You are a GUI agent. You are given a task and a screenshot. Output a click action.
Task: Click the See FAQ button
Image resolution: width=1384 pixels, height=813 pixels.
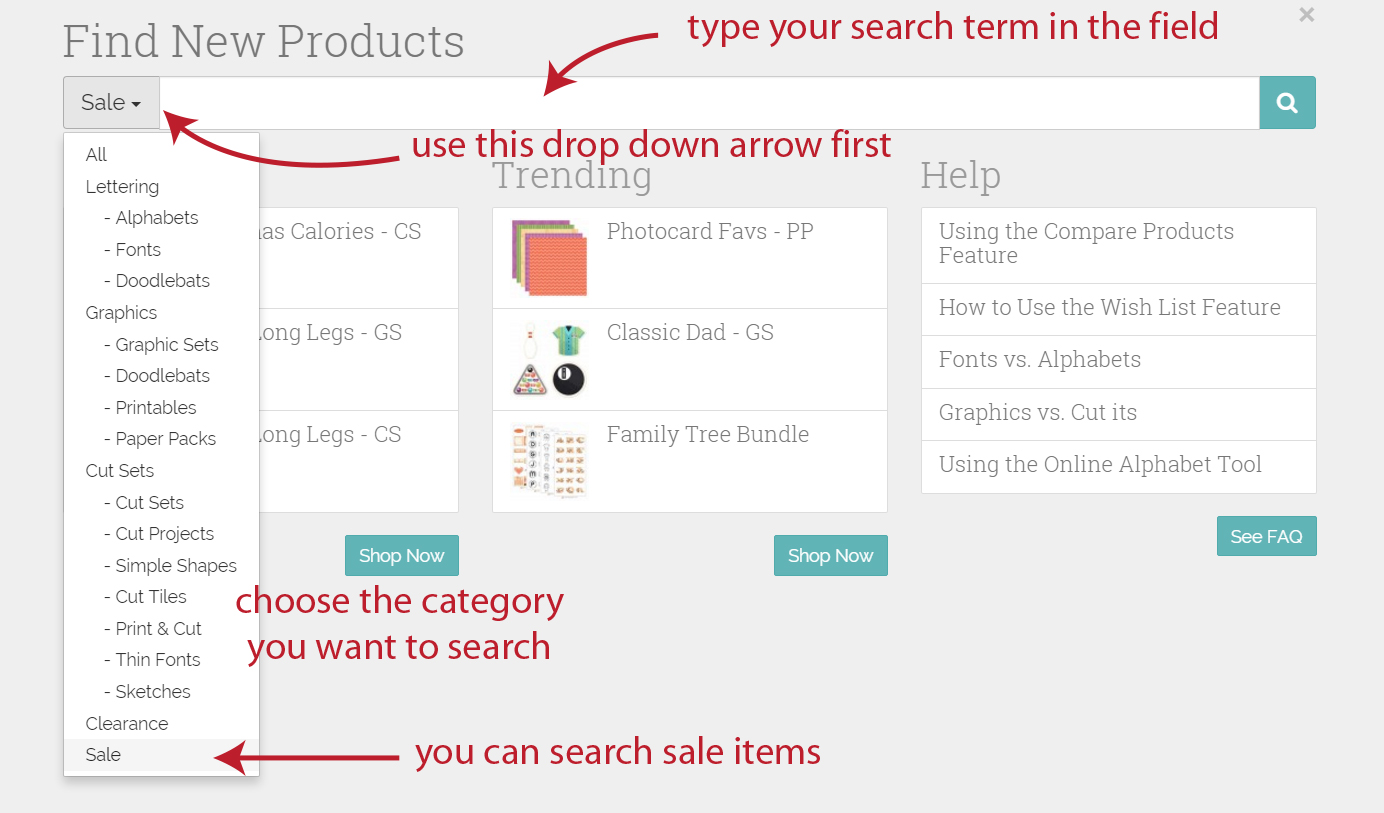click(x=1266, y=537)
